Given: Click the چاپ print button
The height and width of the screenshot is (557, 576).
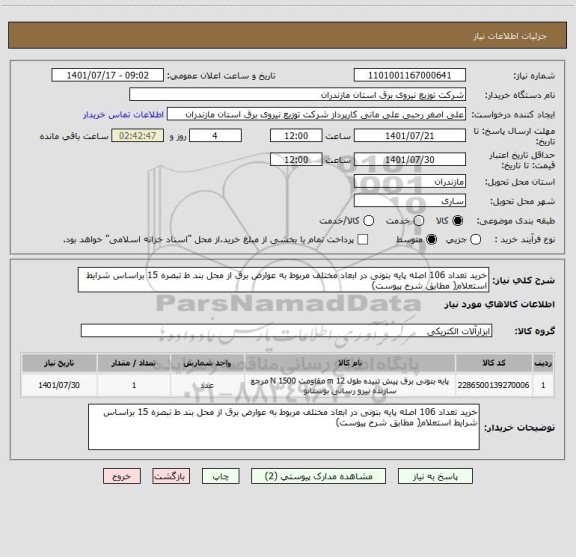Looking at the screenshot, I should click(x=220, y=476).
